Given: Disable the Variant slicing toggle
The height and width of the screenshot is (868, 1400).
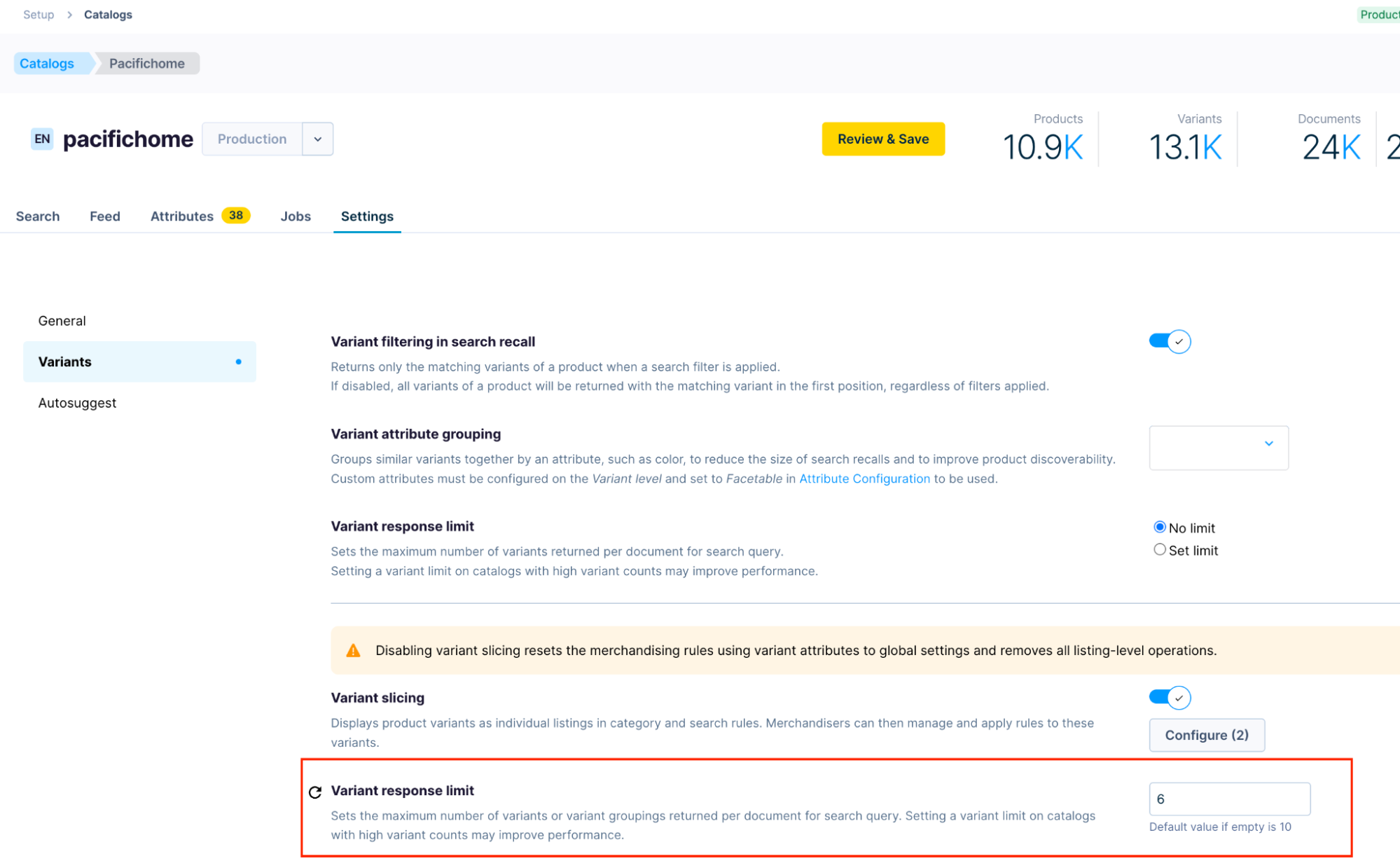Looking at the screenshot, I should coord(1169,697).
